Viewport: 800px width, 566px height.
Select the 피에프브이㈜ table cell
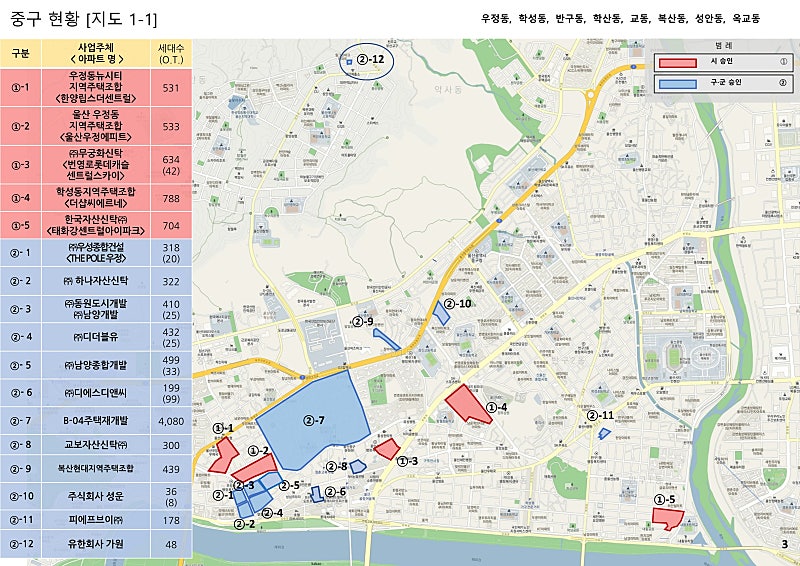(96, 520)
